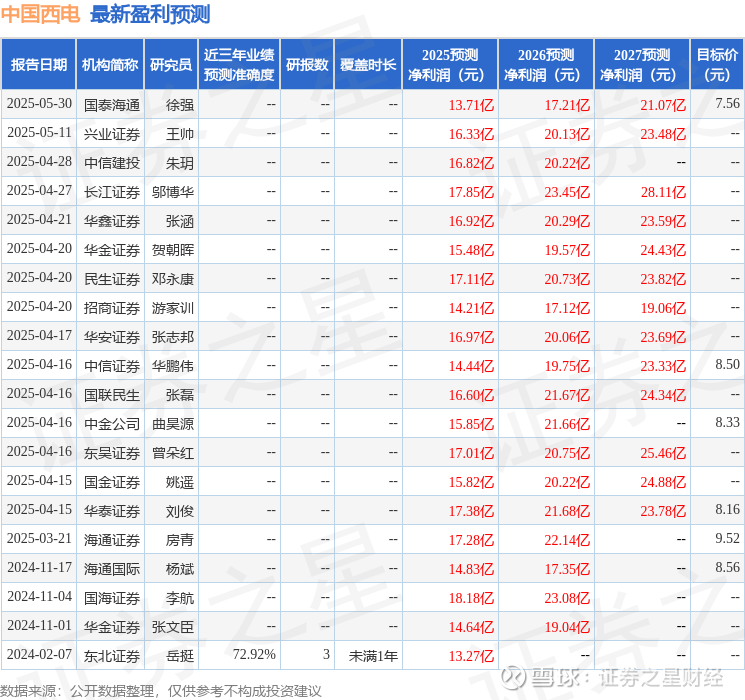Screen dimensions: 745x700
Task: Click the 长江证券 institution cell
Action: pyautogui.click(x=112, y=192)
